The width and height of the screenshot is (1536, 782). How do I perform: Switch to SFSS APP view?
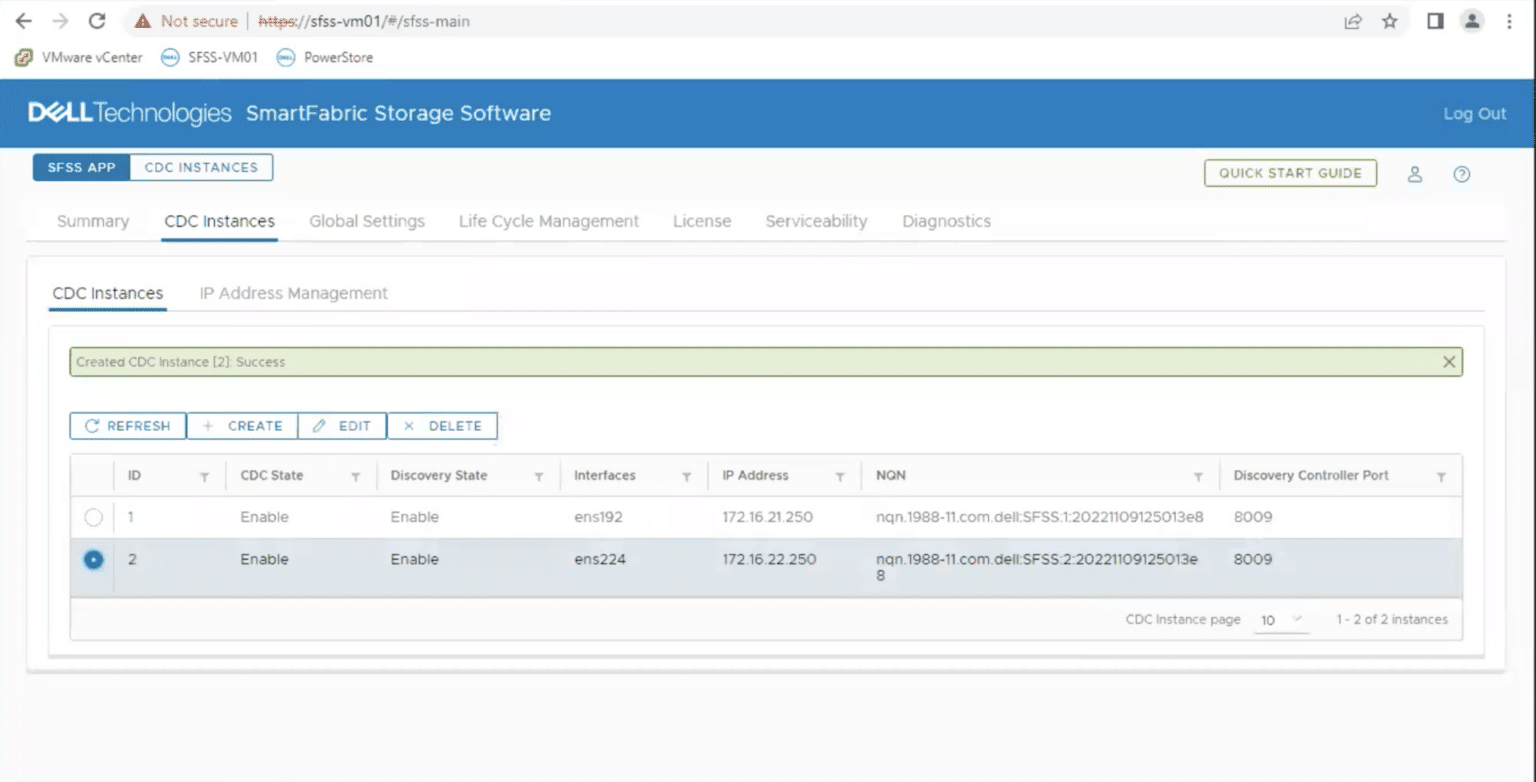coord(82,167)
